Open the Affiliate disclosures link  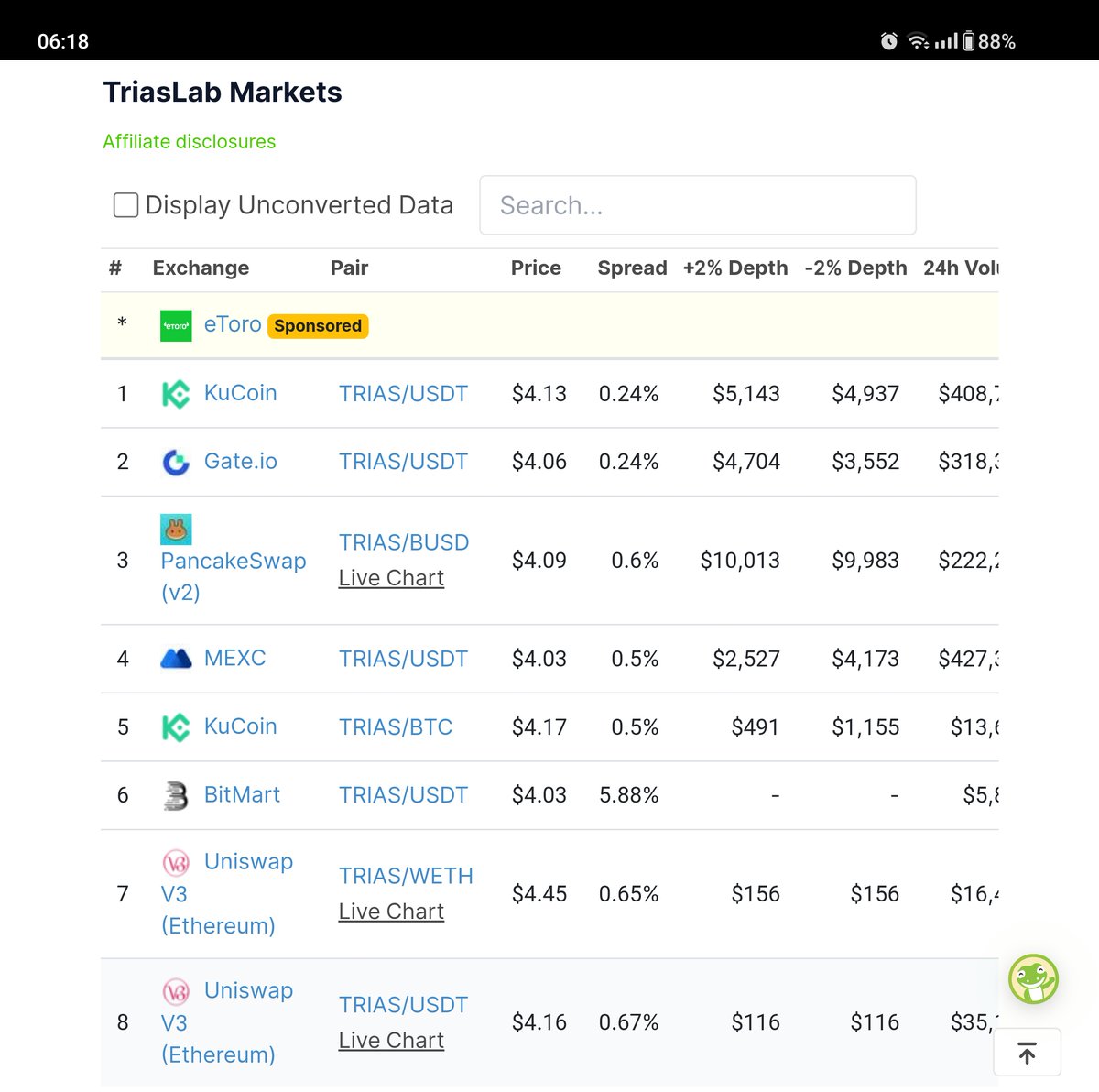(189, 142)
